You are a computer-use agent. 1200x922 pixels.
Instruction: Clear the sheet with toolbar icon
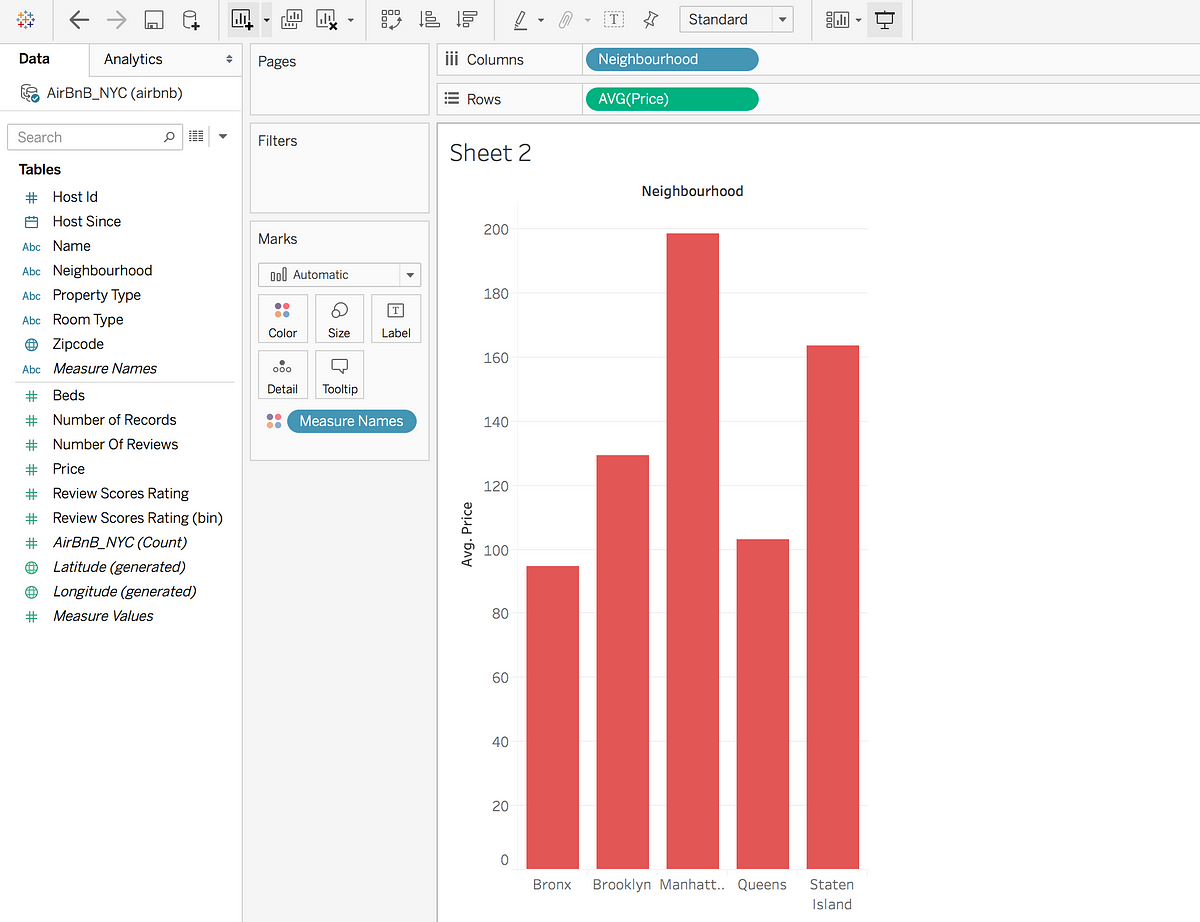click(326, 19)
